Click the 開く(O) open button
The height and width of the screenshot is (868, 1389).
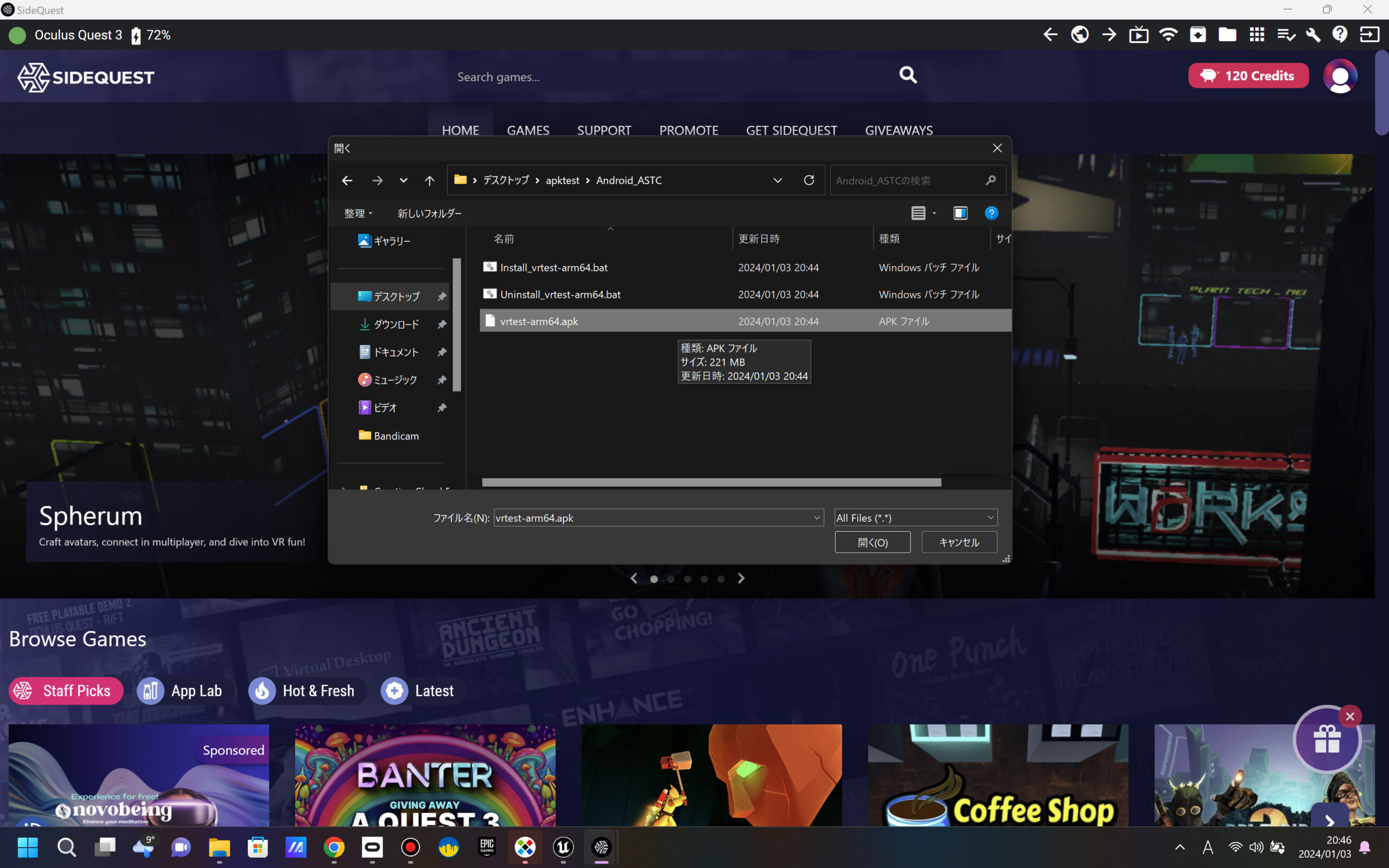872,542
